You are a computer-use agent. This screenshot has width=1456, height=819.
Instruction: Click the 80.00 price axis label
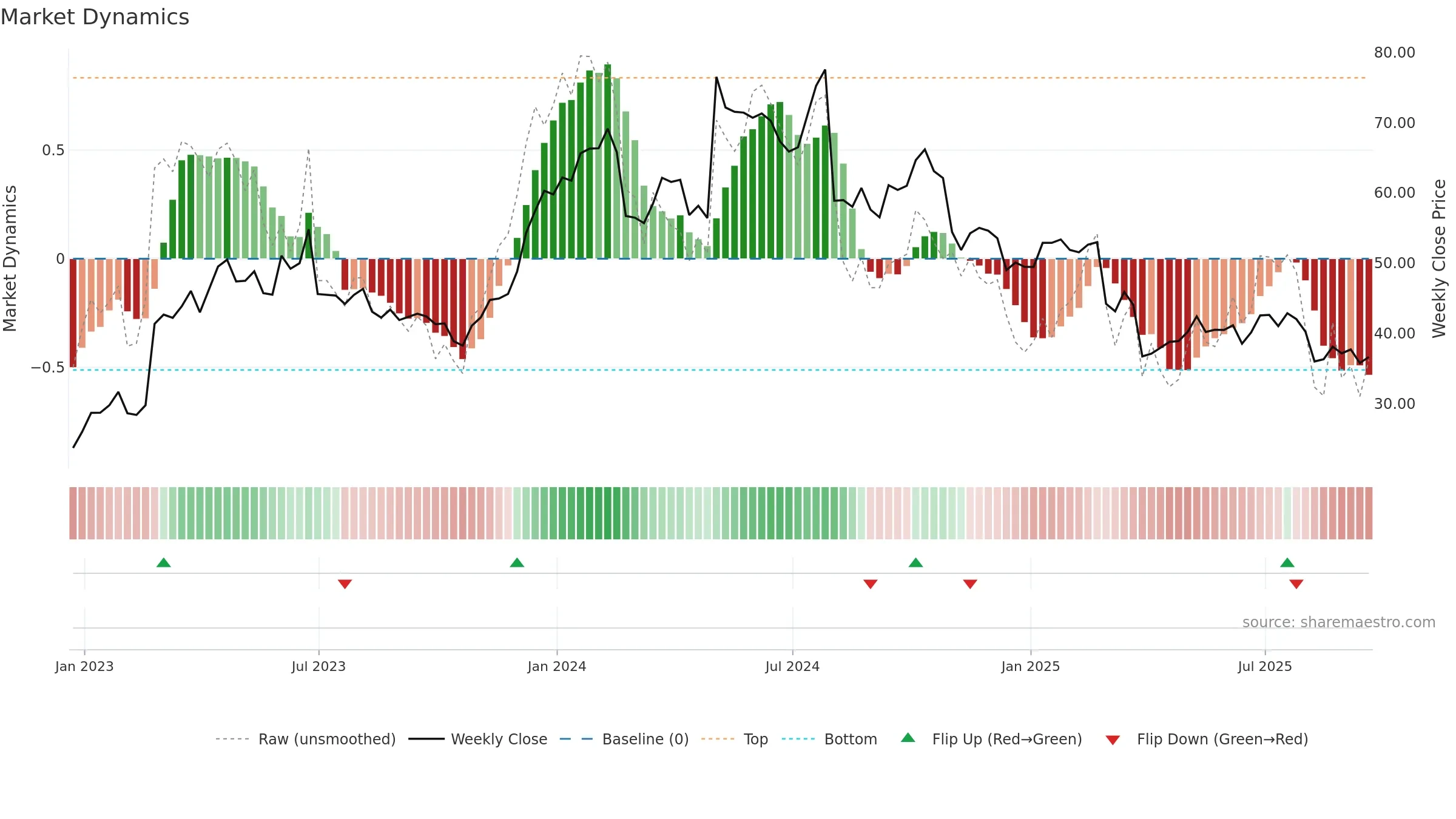1395,53
